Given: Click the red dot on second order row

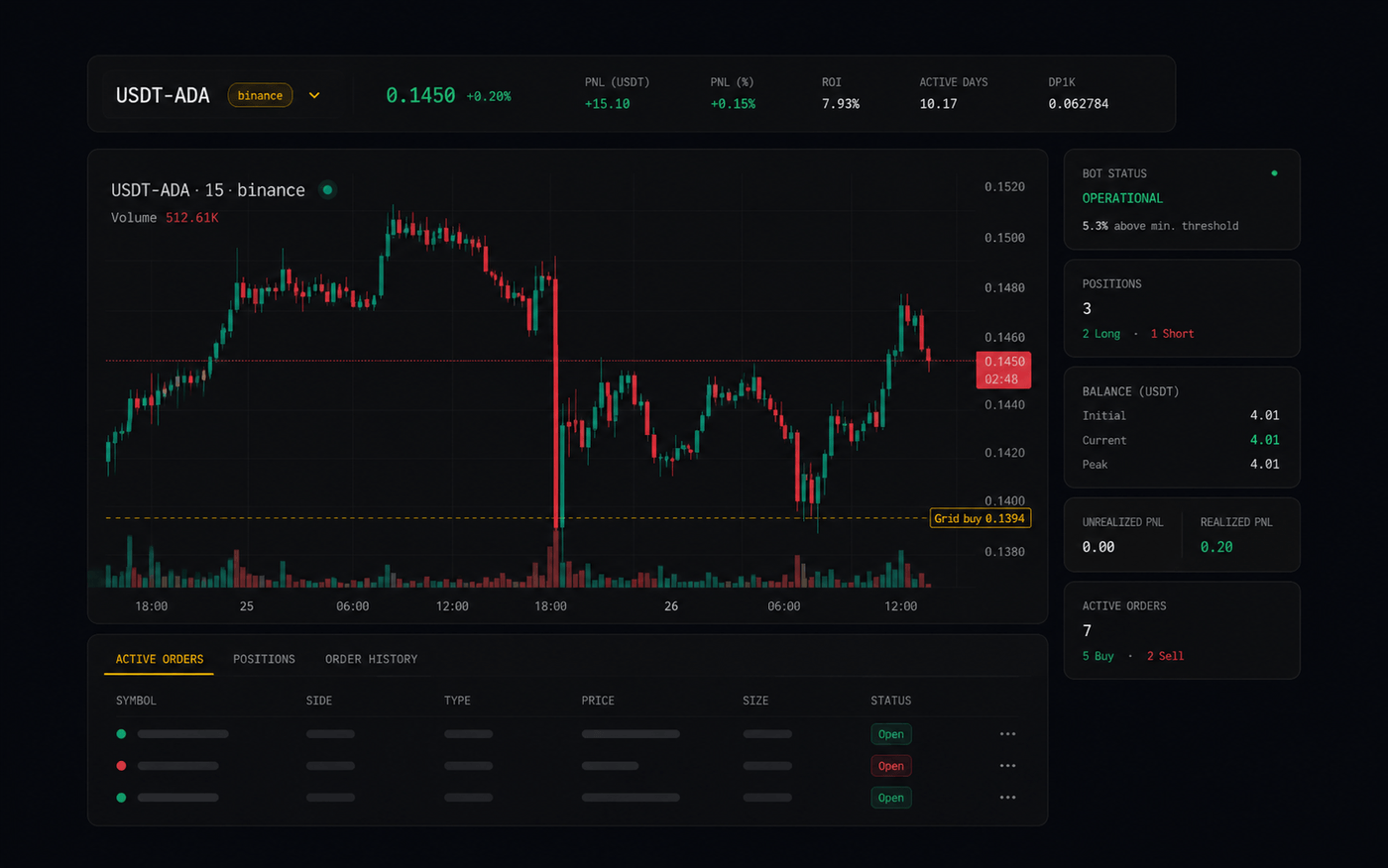Looking at the screenshot, I should pos(121,766).
